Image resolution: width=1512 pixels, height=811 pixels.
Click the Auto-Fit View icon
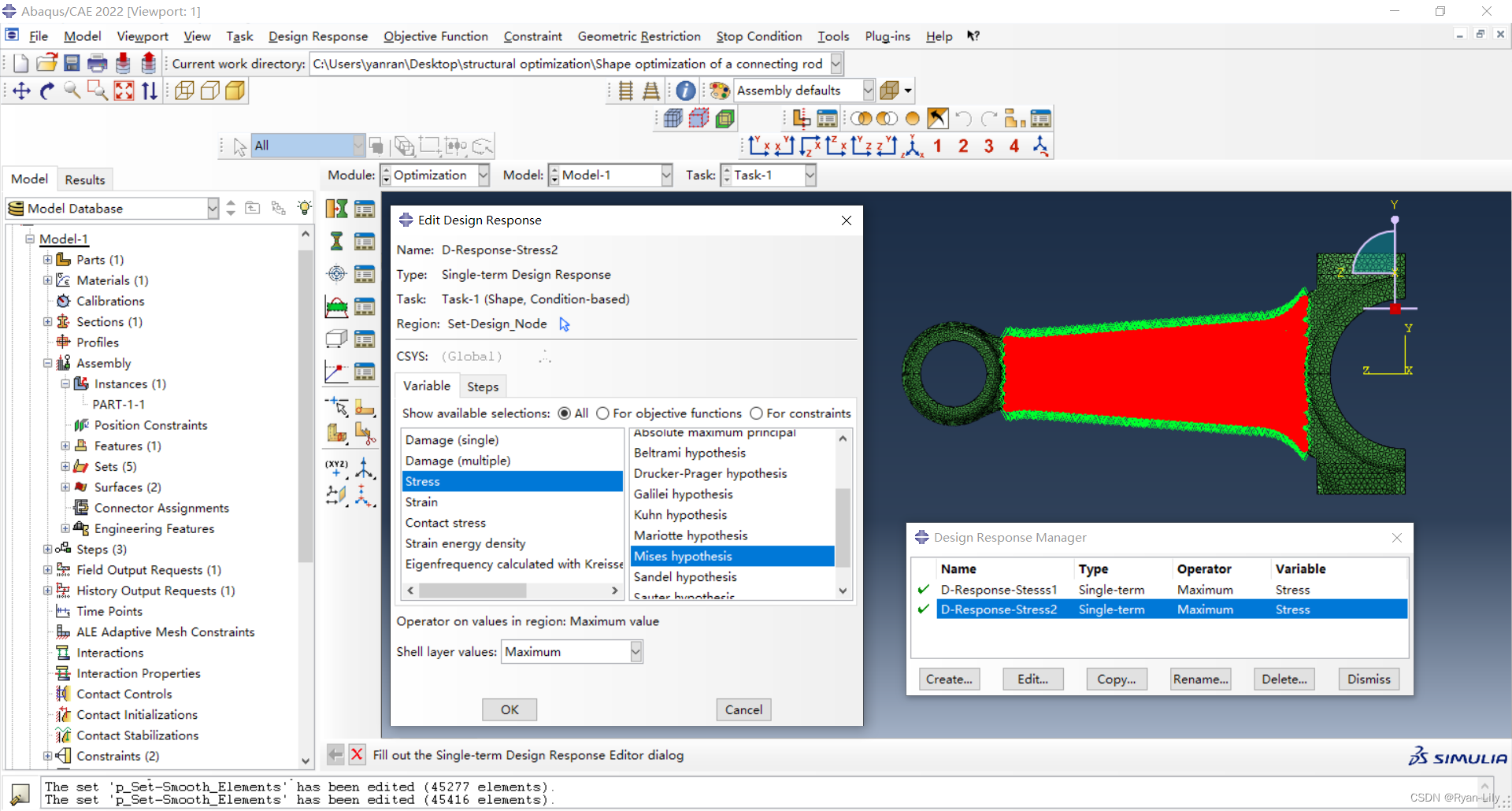124,91
